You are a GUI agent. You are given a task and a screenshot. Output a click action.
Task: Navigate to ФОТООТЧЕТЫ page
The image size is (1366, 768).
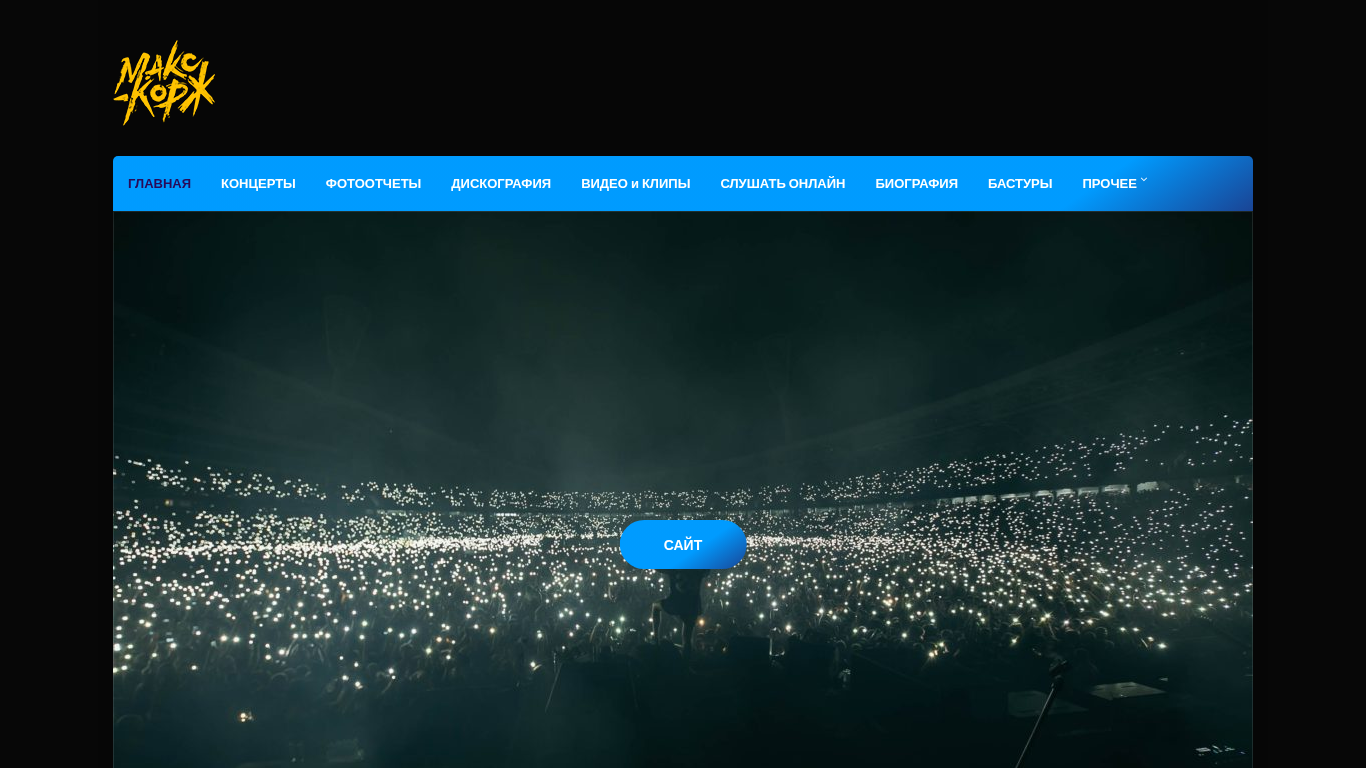[373, 184]
